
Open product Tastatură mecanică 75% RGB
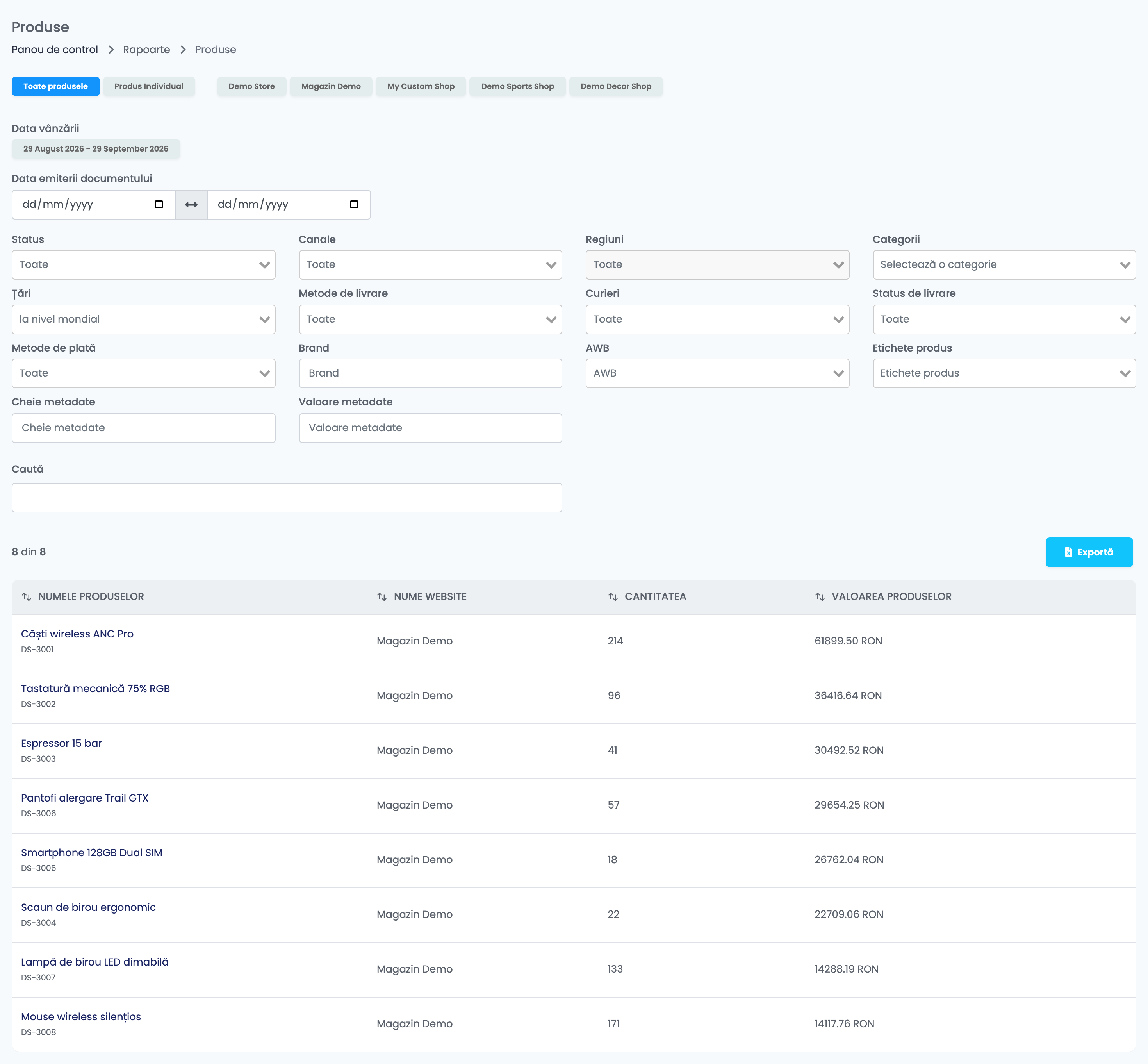point(96,689)
